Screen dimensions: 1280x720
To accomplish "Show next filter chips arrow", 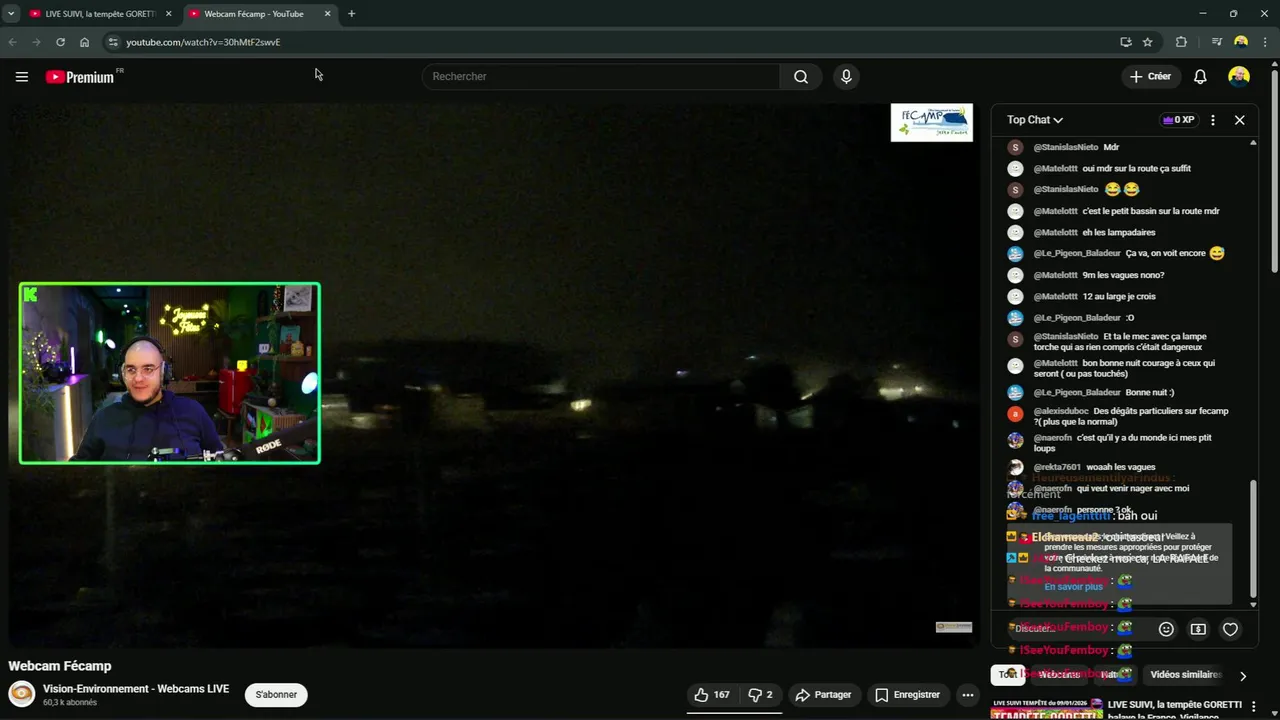I will (x=1243, y=676).
